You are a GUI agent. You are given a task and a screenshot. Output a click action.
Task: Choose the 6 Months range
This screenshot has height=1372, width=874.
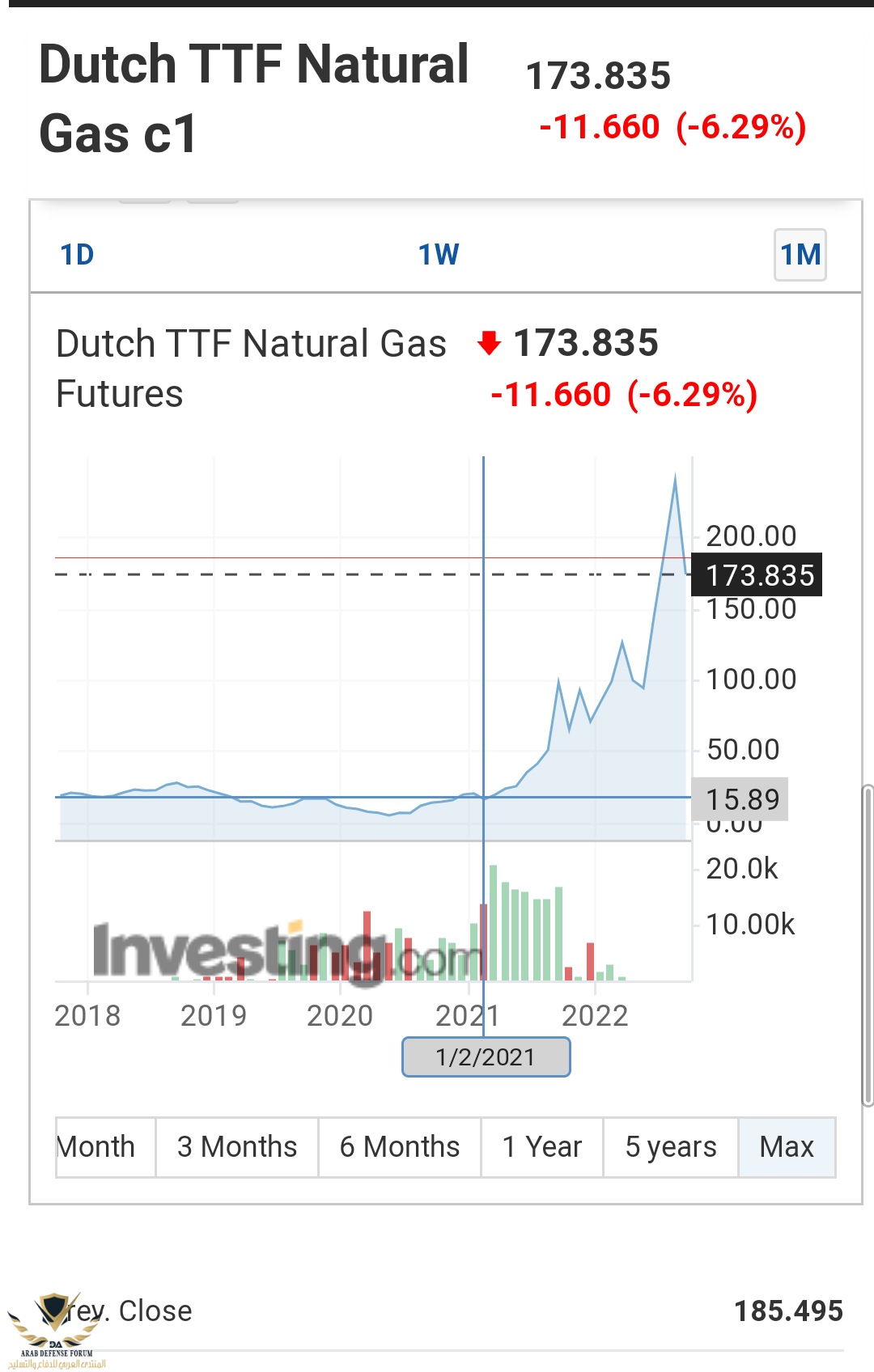coord(400,1147)
